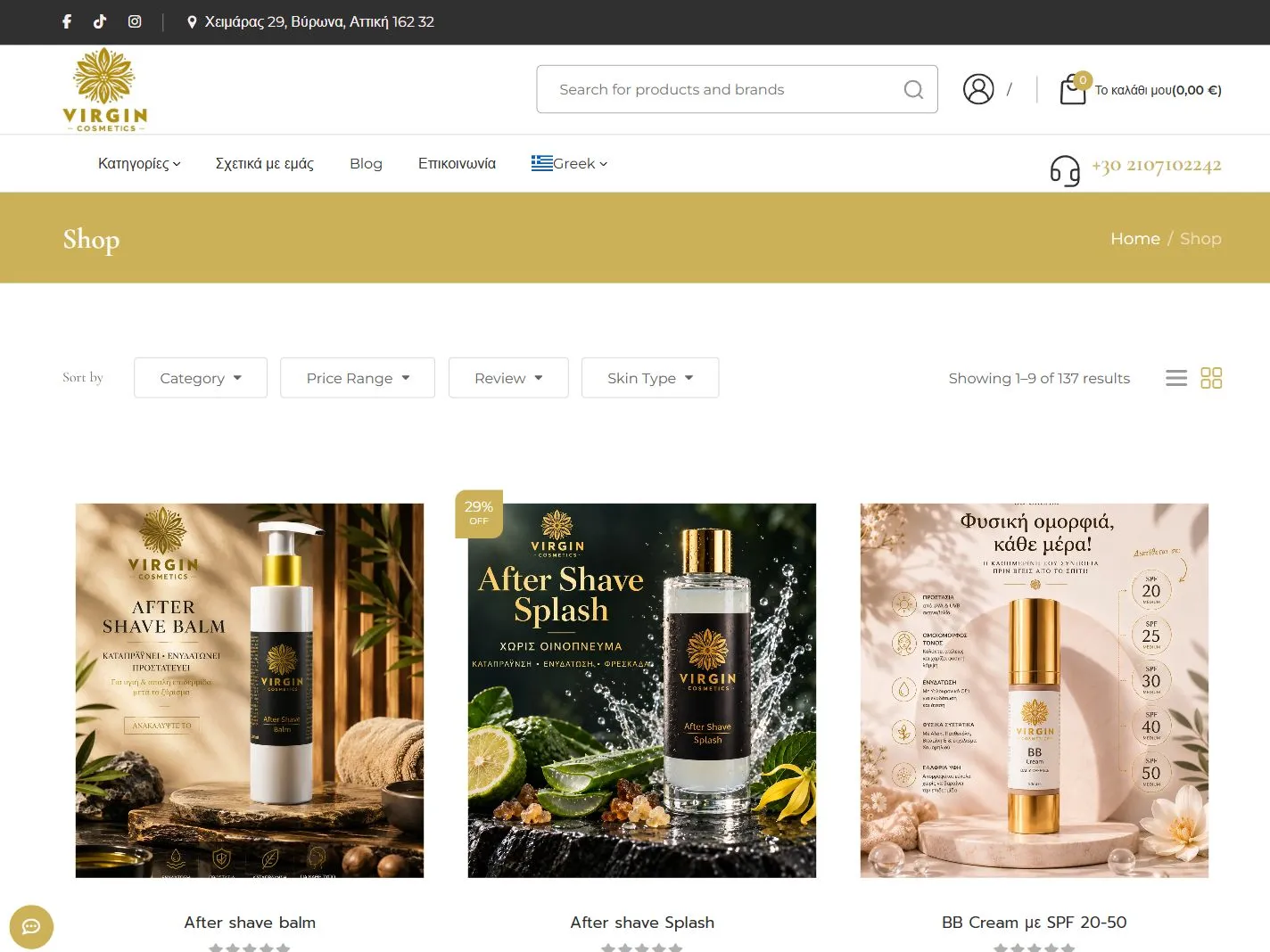
Task: Click the Greek flag icon
Action: (x=541, y=163)
